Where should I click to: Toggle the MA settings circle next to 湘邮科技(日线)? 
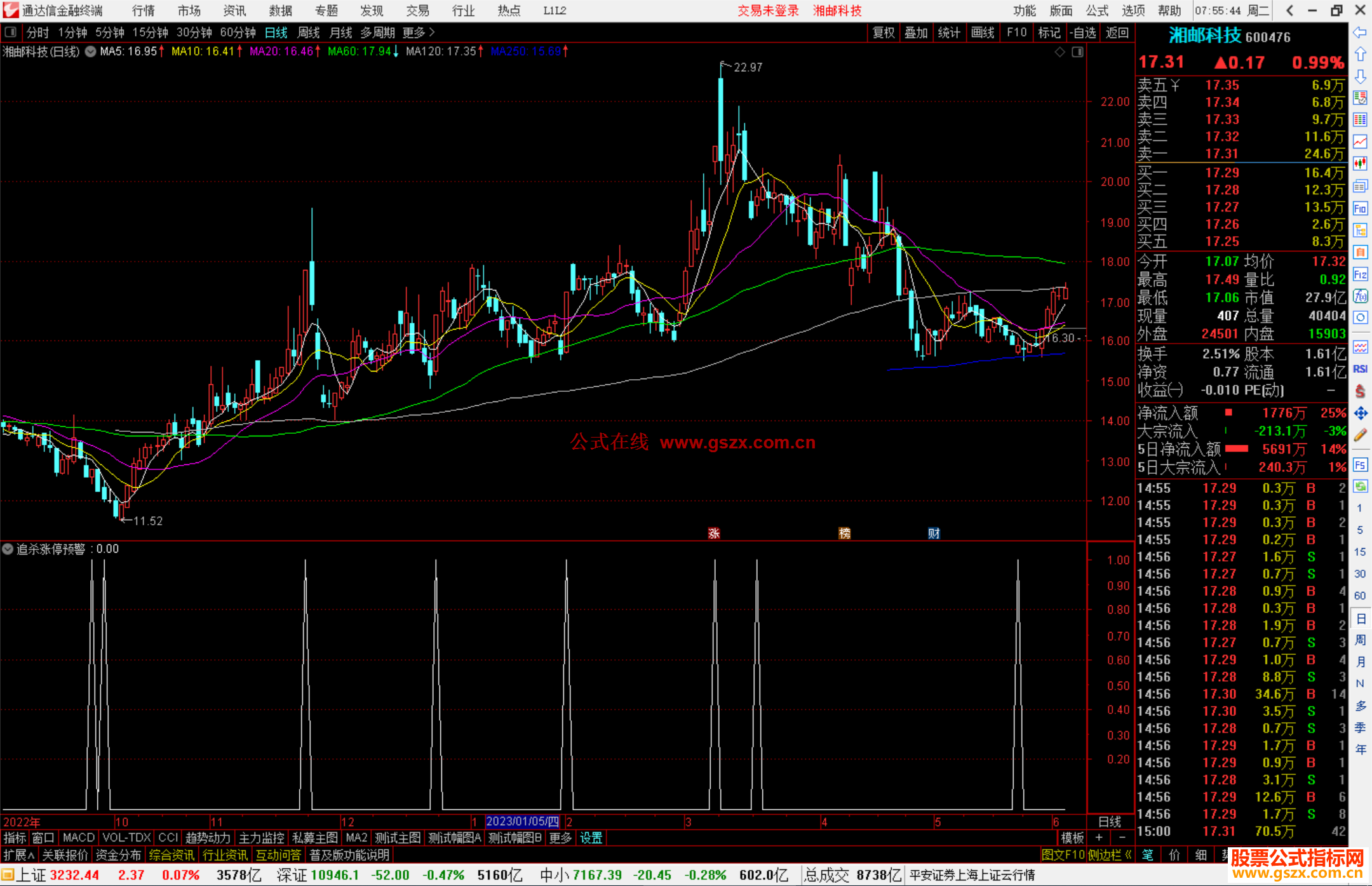pyautogui.click(x=91, y=51)
